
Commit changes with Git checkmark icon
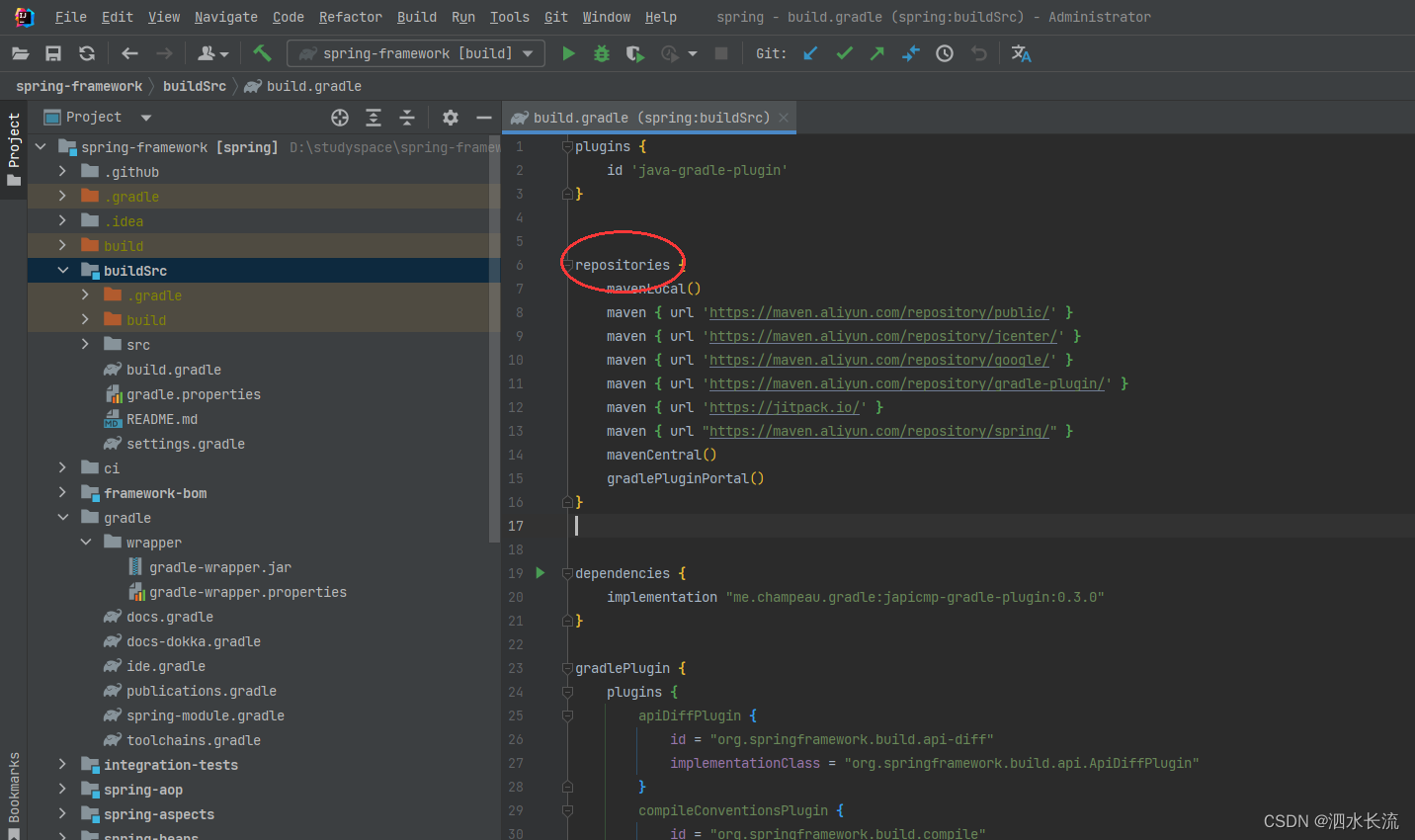tap(844, 53)
